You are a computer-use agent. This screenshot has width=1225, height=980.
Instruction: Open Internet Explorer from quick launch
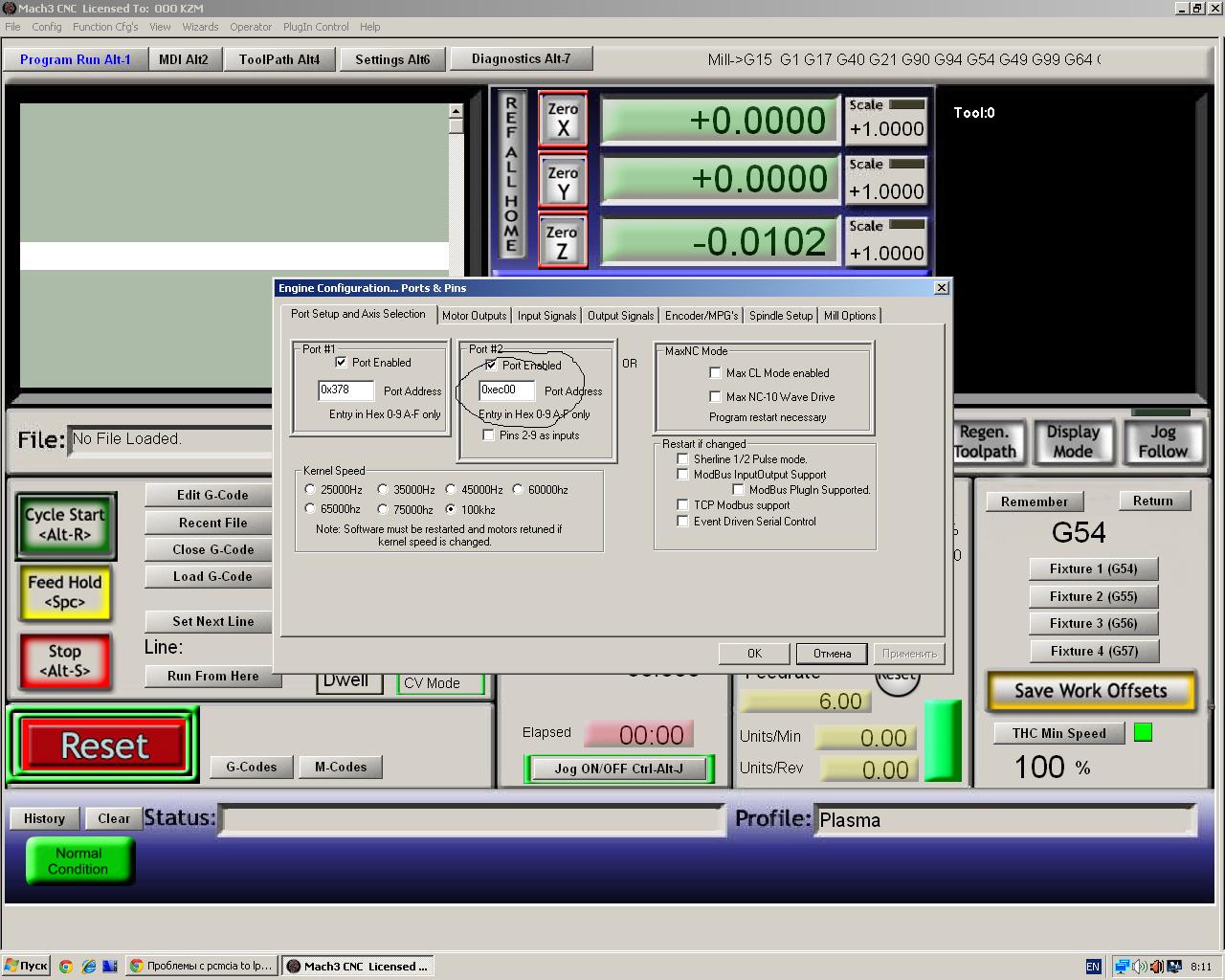(89, 966)
